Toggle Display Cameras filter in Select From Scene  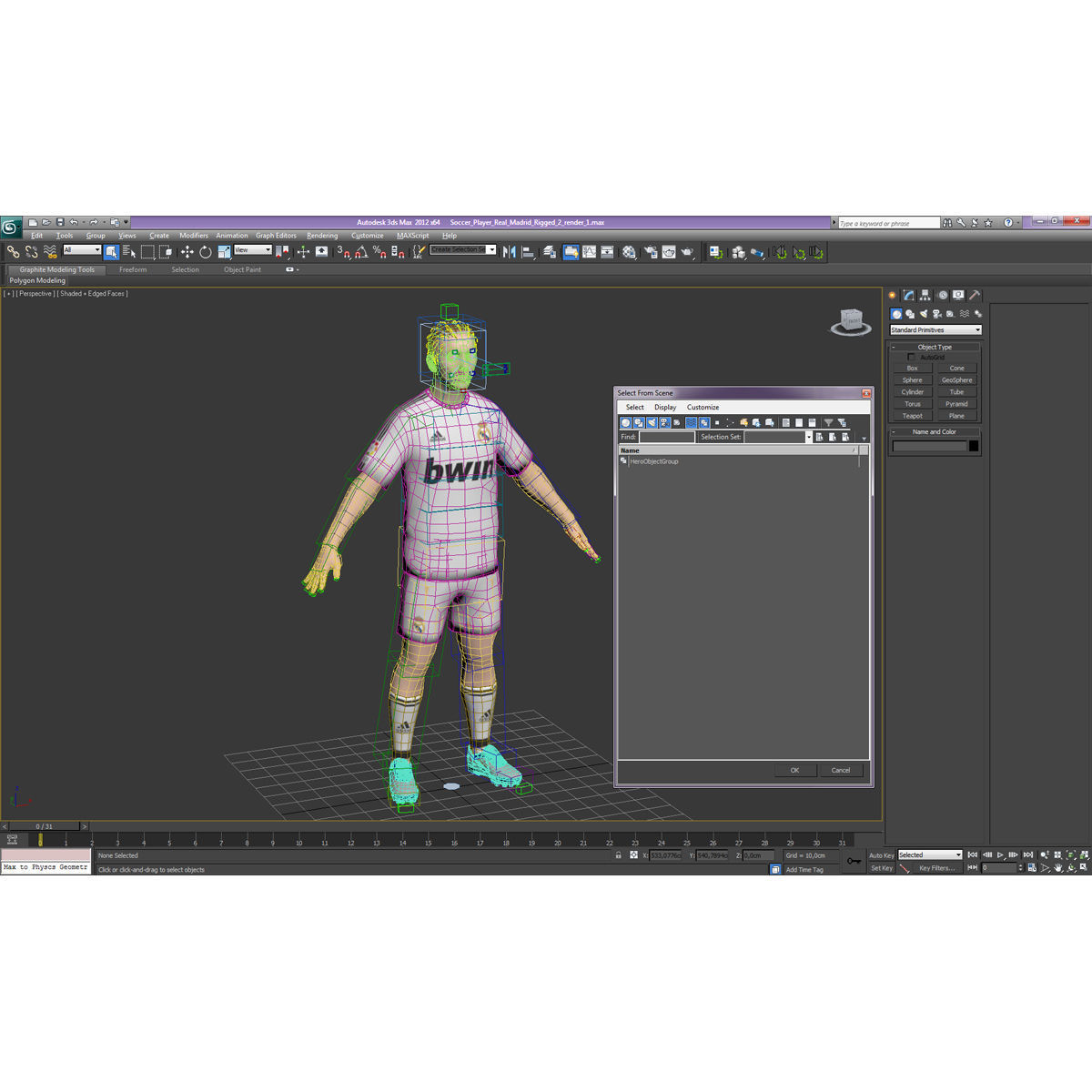click(664, 422)
